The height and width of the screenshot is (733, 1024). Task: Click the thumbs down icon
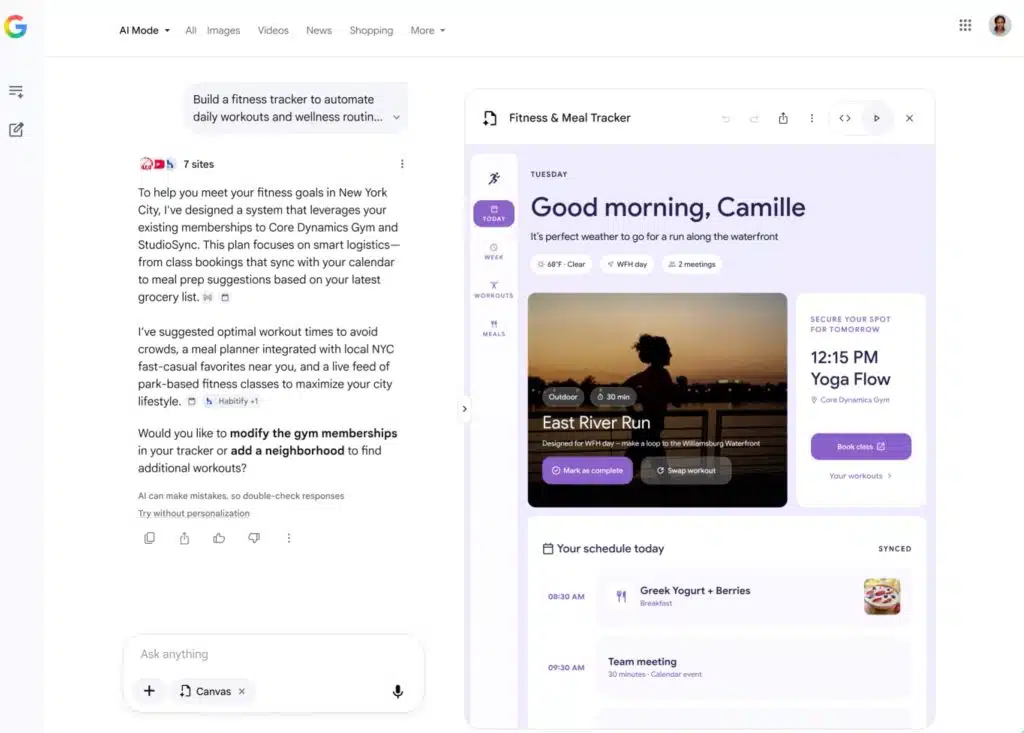click(254, 538)
